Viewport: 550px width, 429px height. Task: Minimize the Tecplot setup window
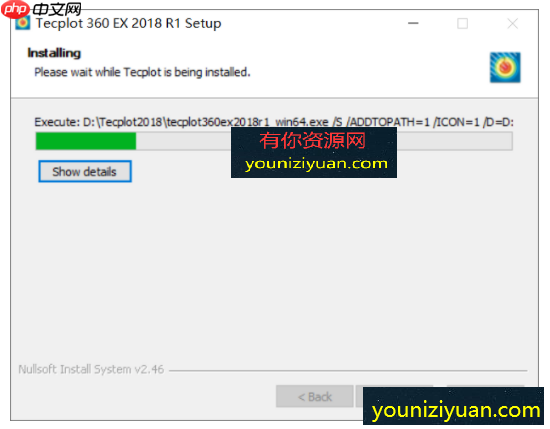pyautogui.click(x=413, y=24)
